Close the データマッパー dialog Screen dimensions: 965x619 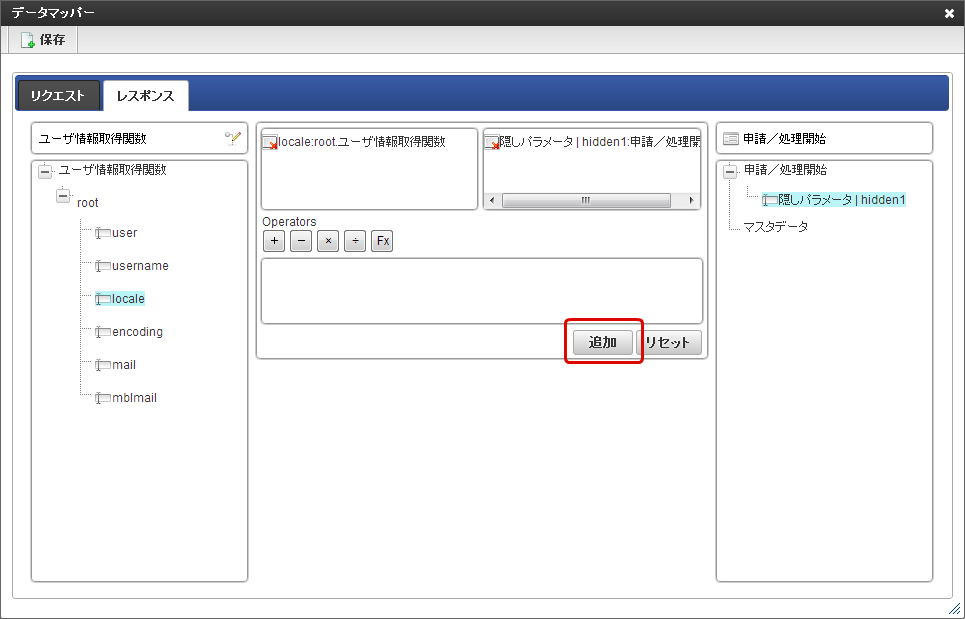point(949,14)
